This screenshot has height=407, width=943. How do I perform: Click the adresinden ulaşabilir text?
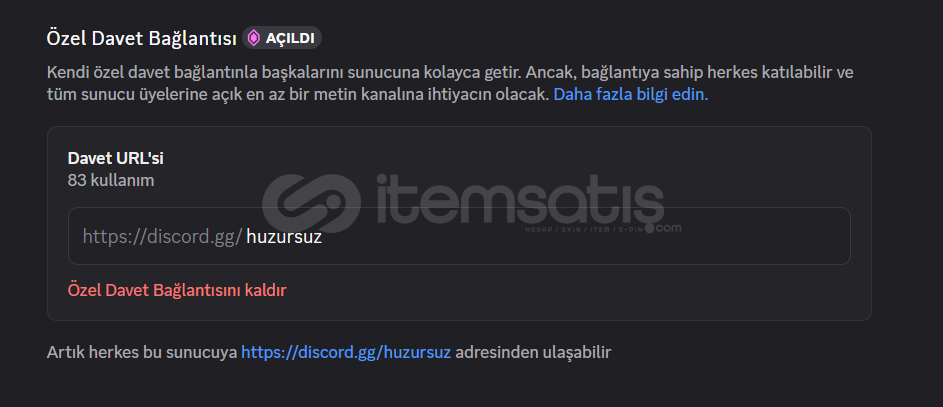coord(533,352)
